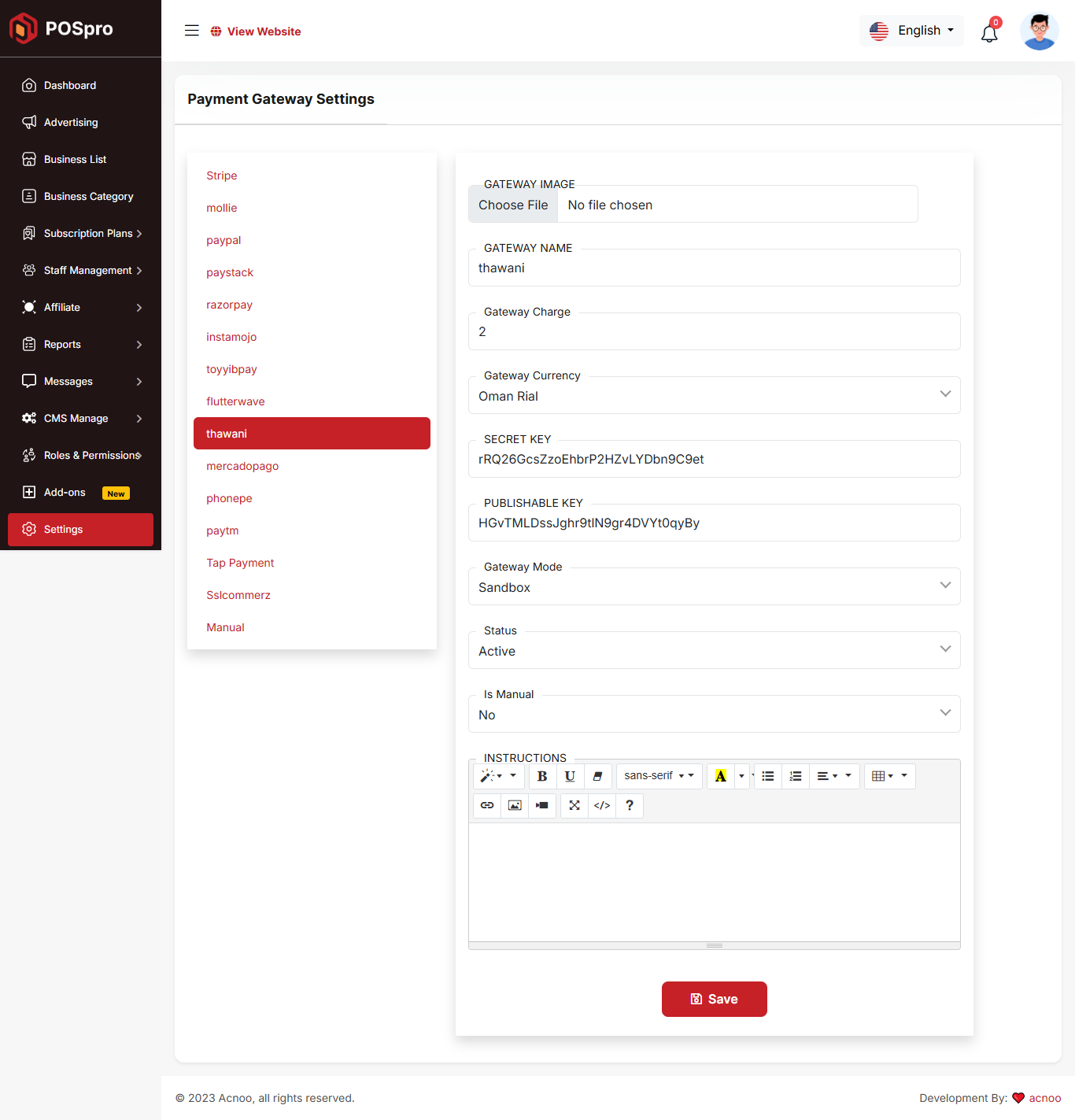Open the more text color dropdown arrow
The image size is (1075, 1120).
pyautogui.click(x=741, y=776)
